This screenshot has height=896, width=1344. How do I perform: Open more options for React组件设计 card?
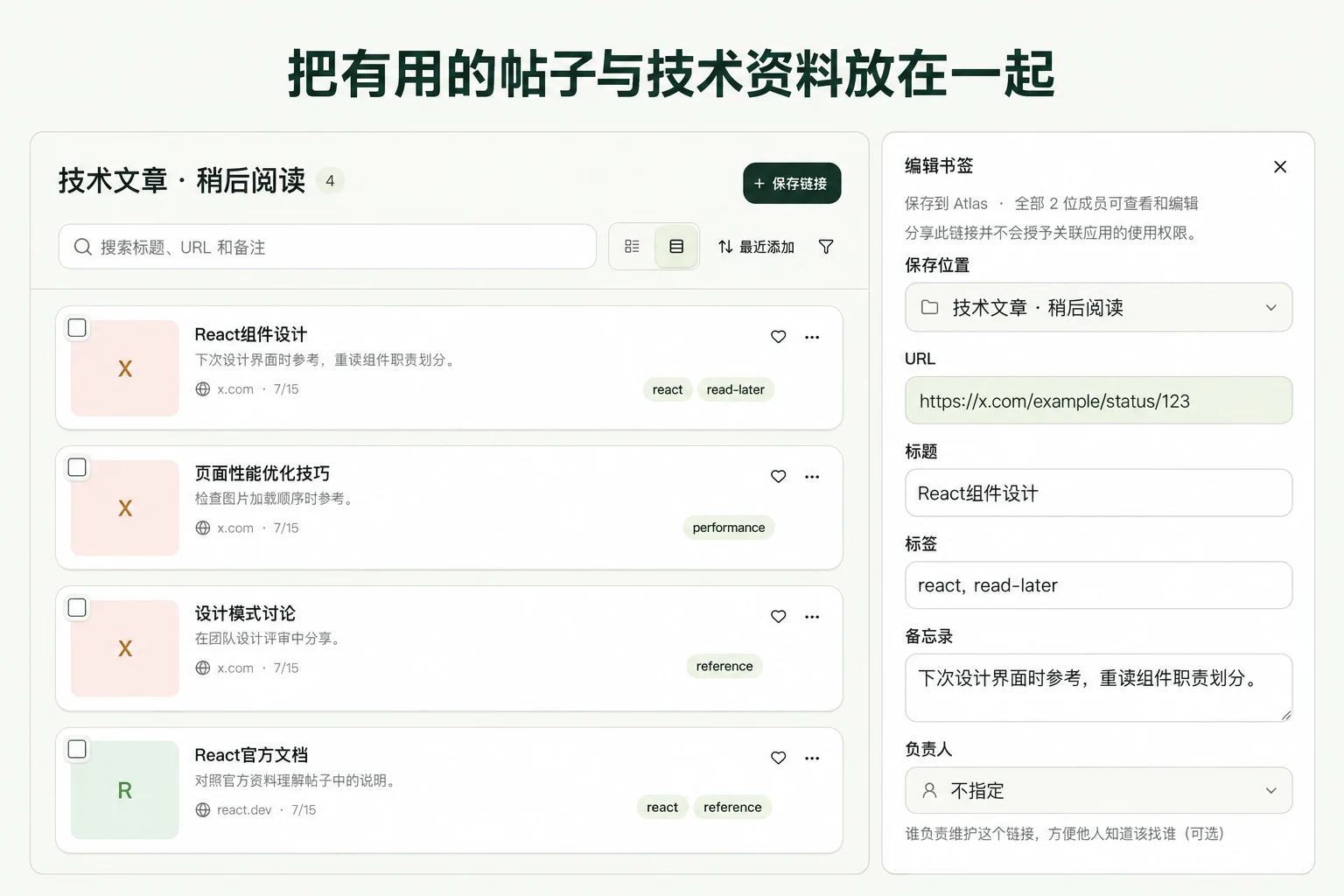[812, 337]
